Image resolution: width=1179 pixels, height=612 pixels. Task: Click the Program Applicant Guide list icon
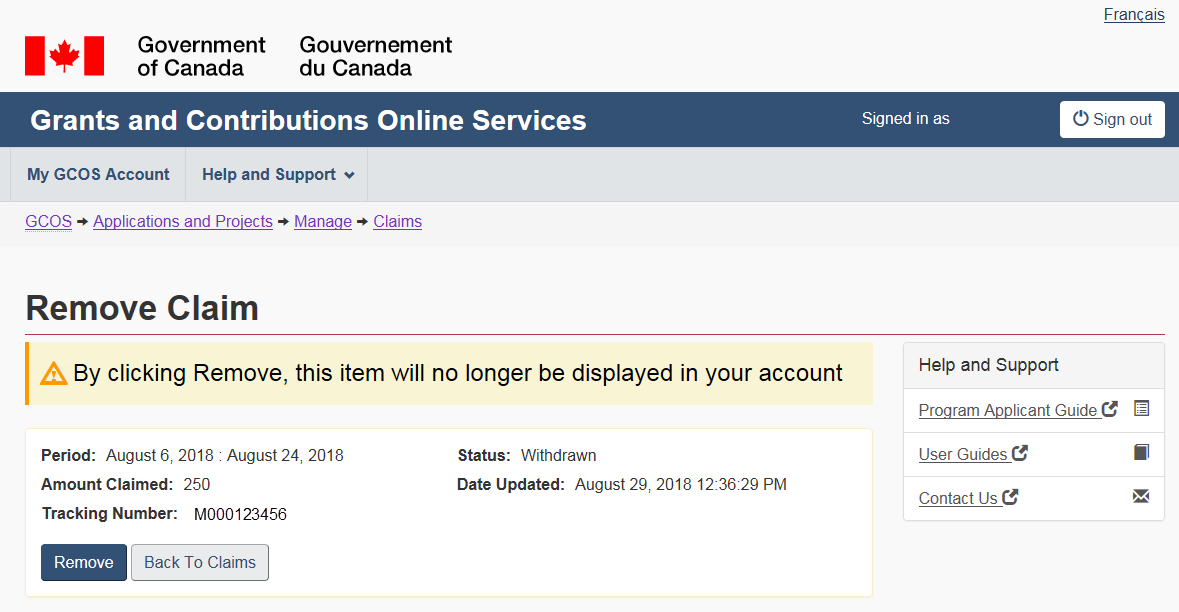1141,409
